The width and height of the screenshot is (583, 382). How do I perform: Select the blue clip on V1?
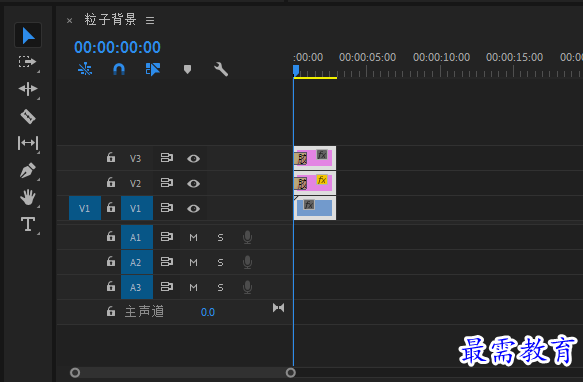(x=315, y=208)
